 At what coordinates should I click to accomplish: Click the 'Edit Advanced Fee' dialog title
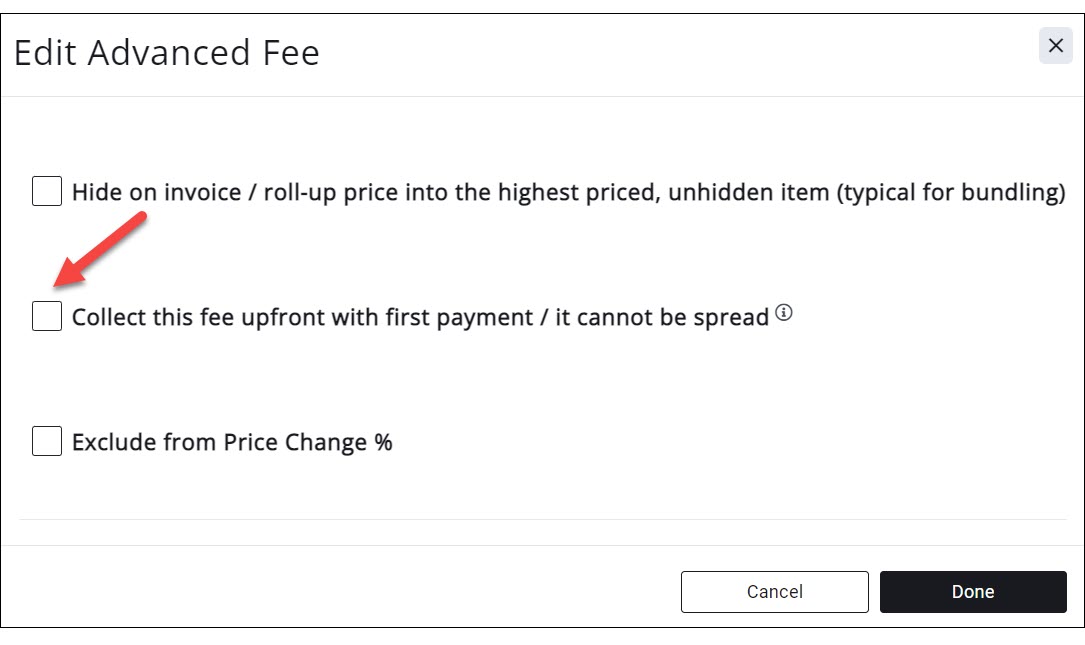[167, 52]
